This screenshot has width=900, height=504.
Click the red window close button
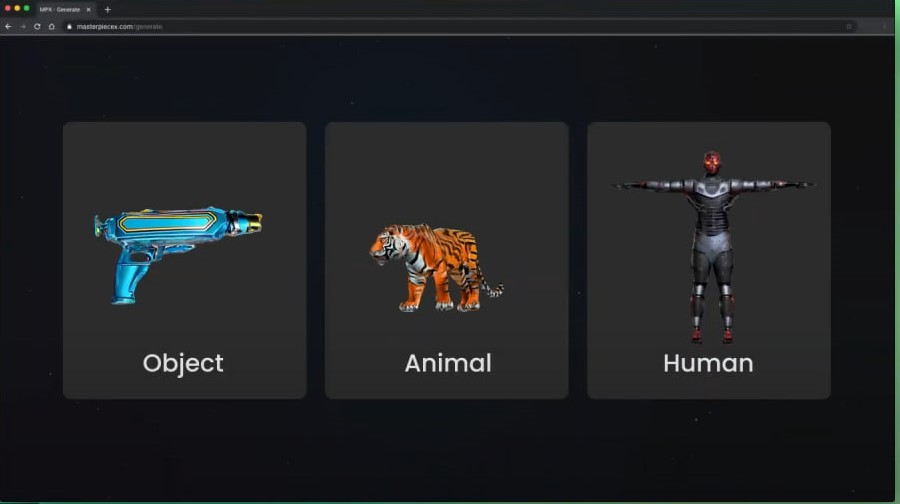(x=8, y=9)
